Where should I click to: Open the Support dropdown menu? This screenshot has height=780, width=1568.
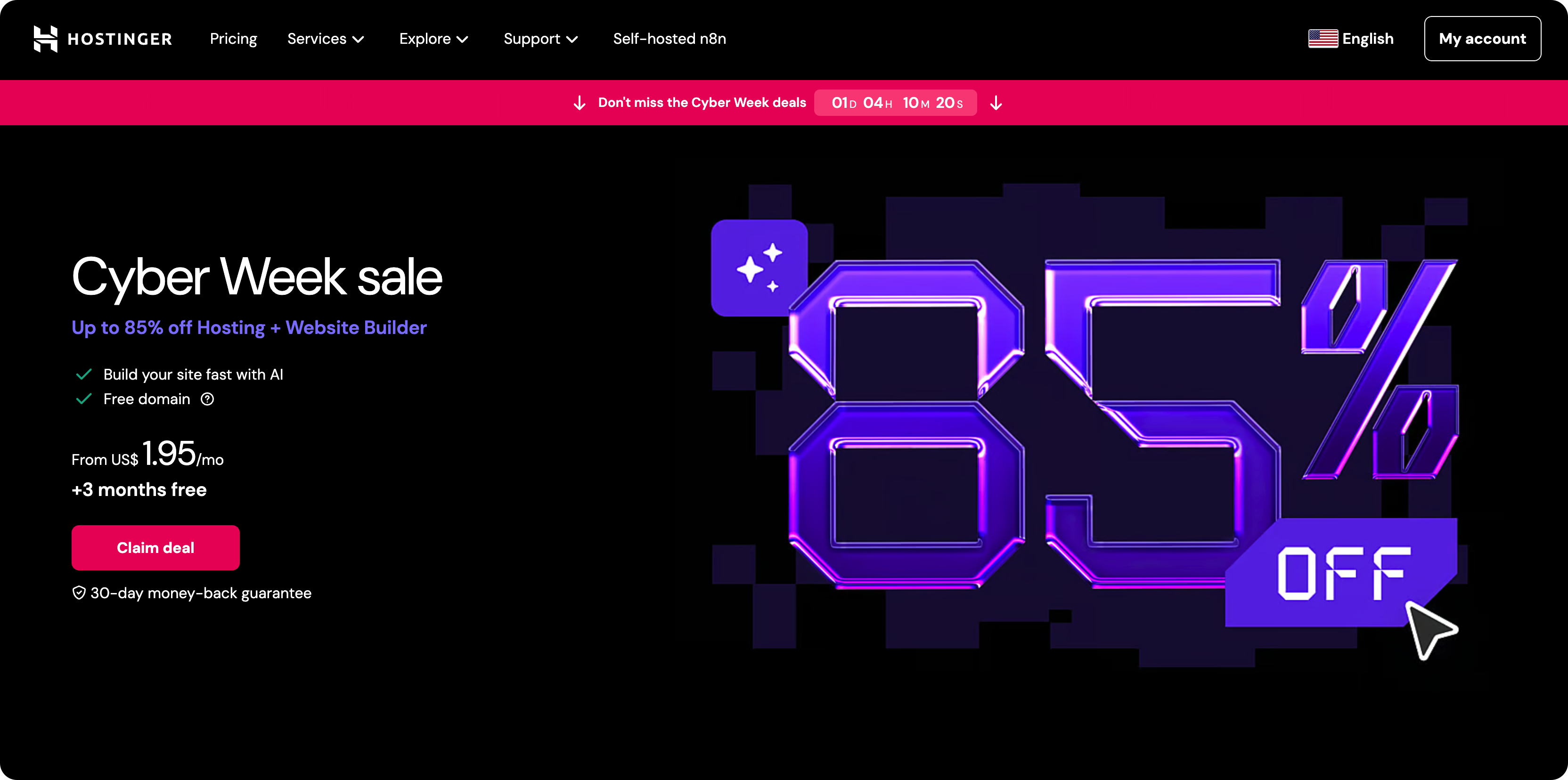tap(540, 39)
